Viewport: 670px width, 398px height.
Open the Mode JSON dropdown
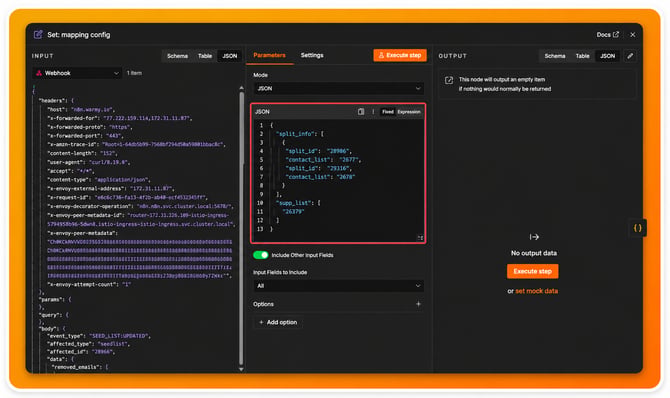(x=338, y=88)
